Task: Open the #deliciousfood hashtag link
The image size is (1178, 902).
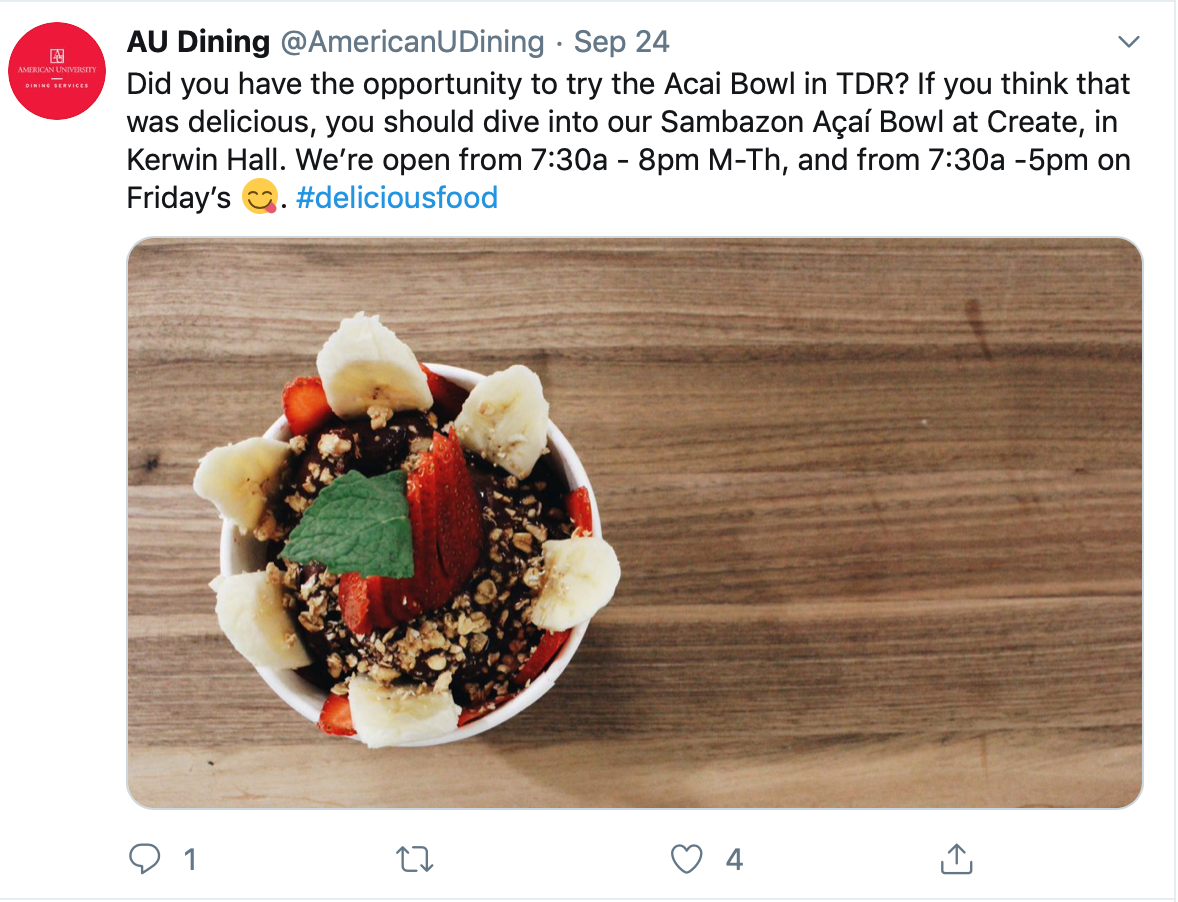Action: (397, 198)
